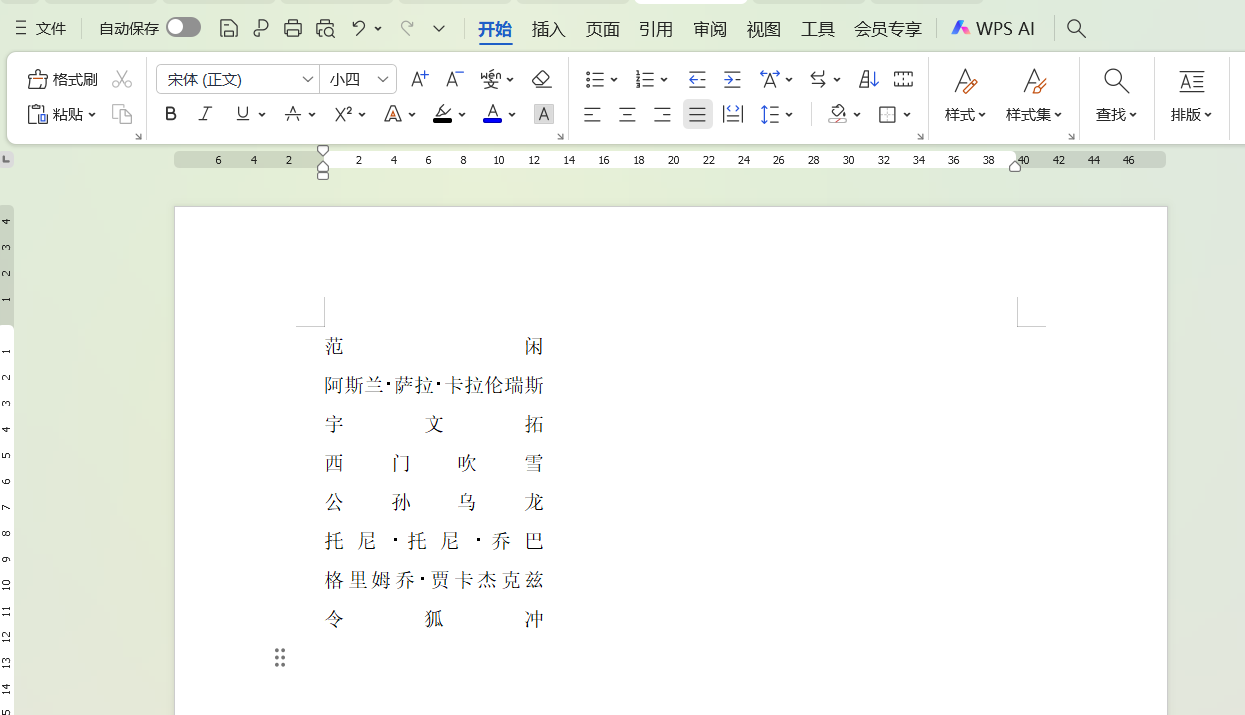Viewport: 1245px width, 715px height.
Task: Click the center align icon
Action: pyautogui.click(x=627, y=115)
